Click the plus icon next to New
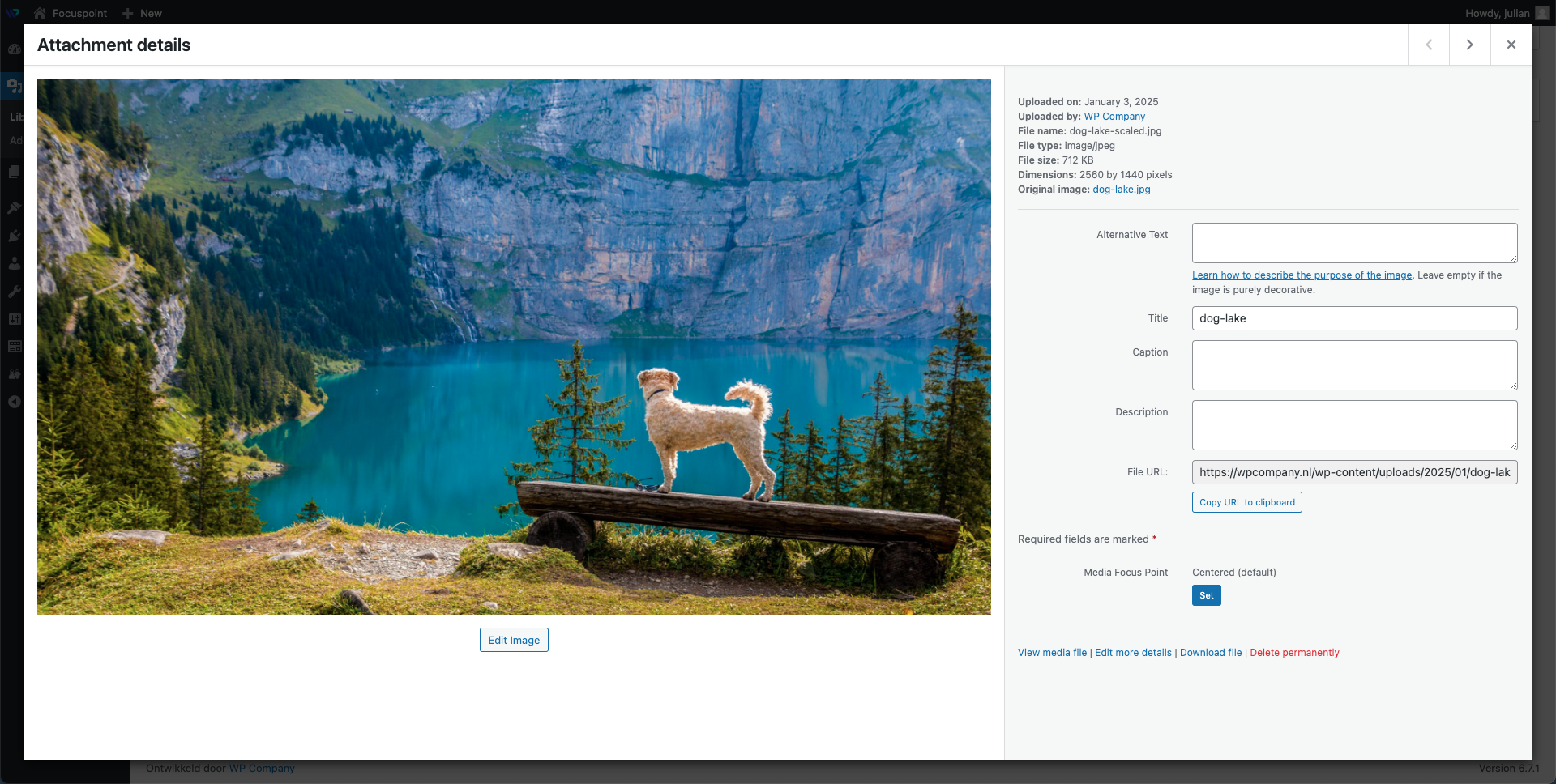Image resolution: width=1556 pixels, height=784 pixels. tap(127, 13)
